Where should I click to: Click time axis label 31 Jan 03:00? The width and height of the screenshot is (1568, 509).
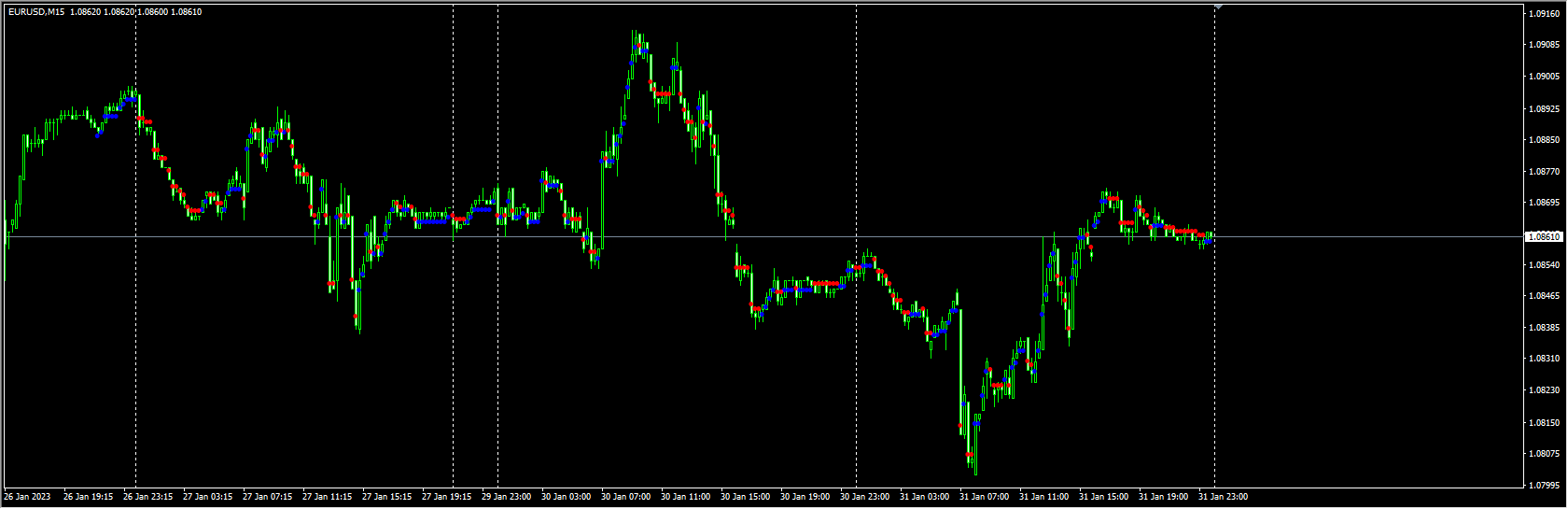point(924,497)
